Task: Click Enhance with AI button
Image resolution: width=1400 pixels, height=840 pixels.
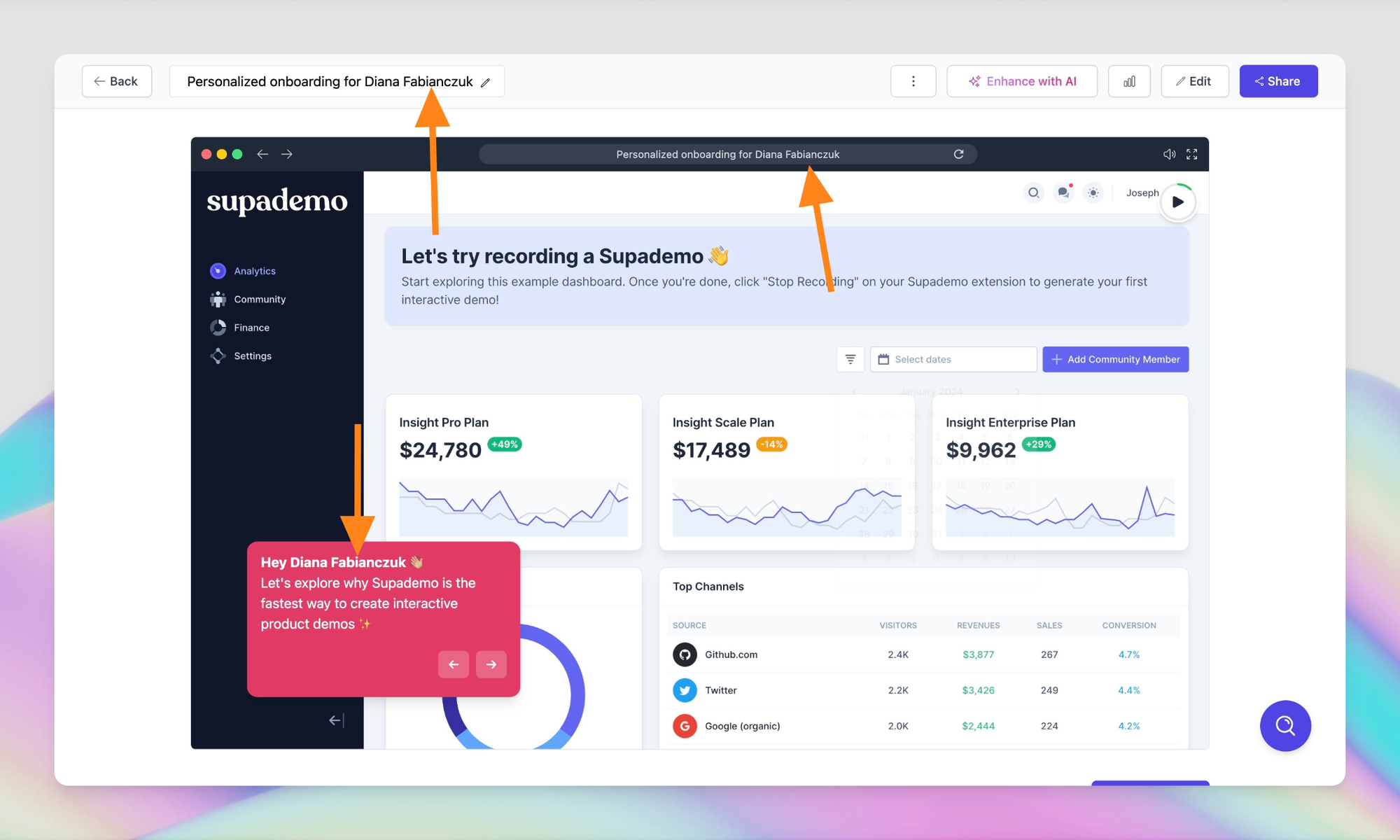Action: click(1022, 81)
